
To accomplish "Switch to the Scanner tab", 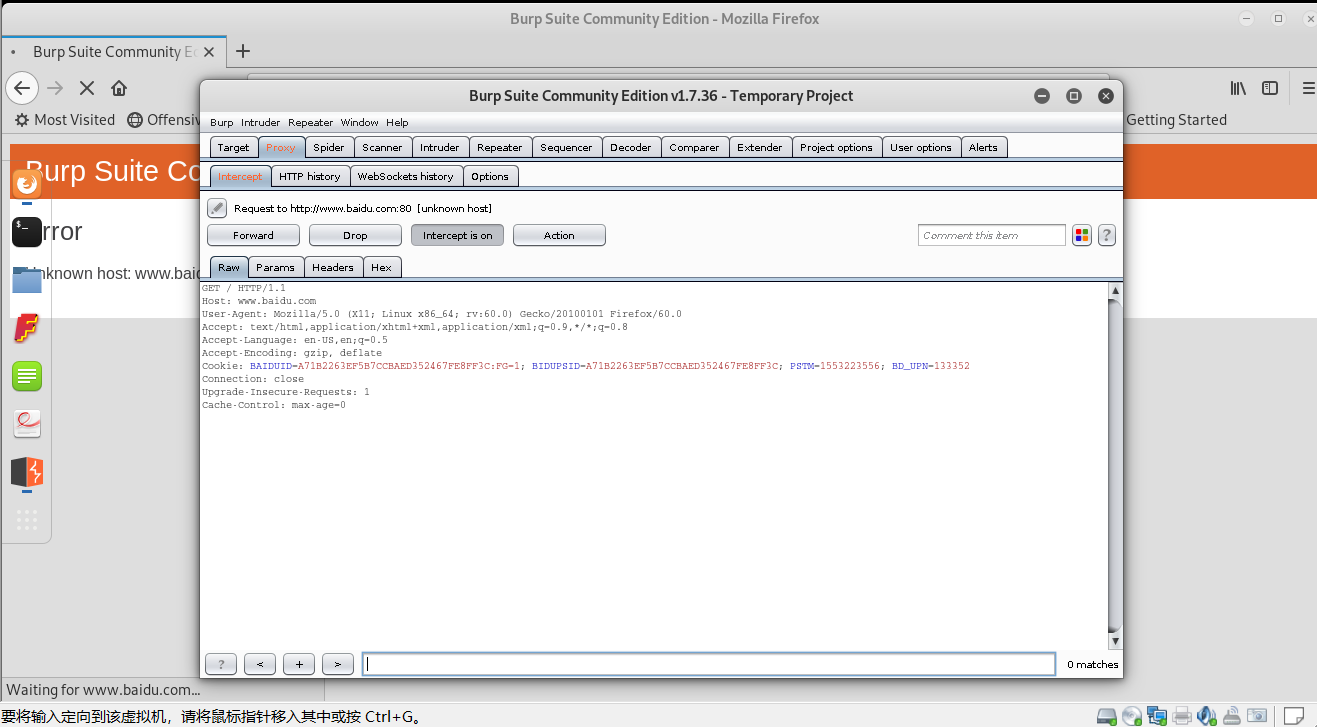I will 382,147.
